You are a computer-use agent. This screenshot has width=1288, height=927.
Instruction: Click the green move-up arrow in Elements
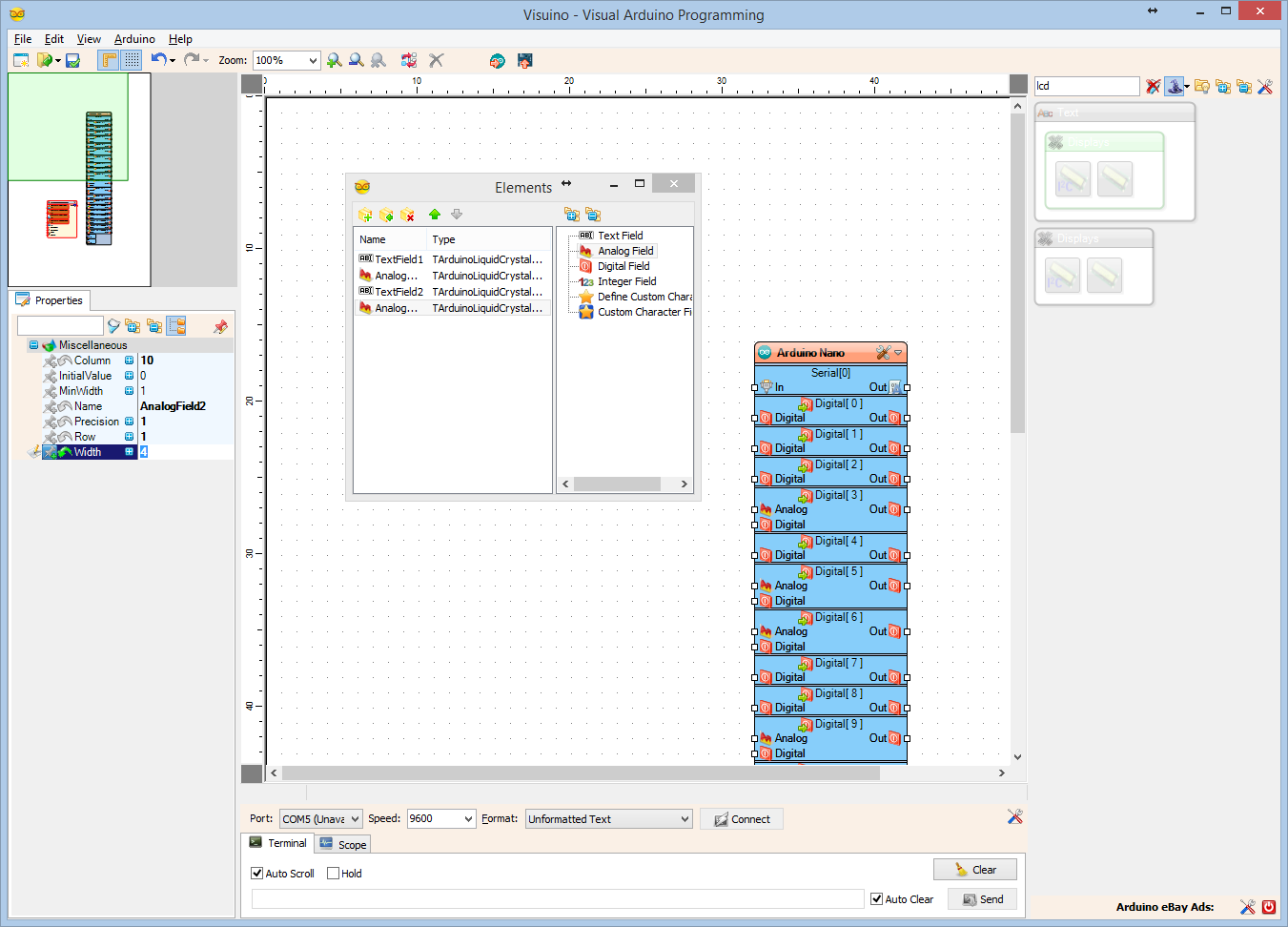(435, 215)
